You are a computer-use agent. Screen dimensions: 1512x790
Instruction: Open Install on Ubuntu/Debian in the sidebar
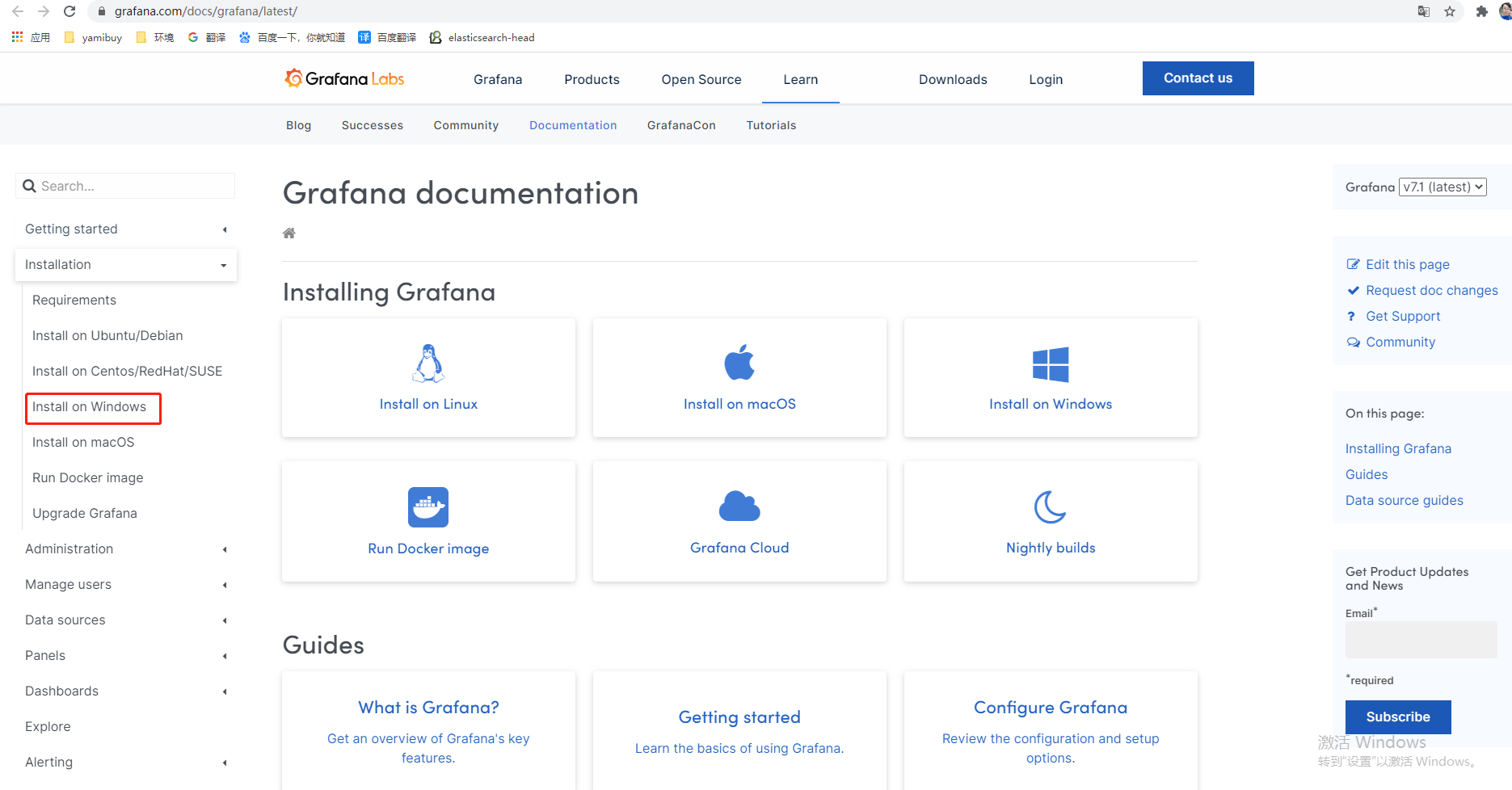pyautogui.click(x=107, y=336)
